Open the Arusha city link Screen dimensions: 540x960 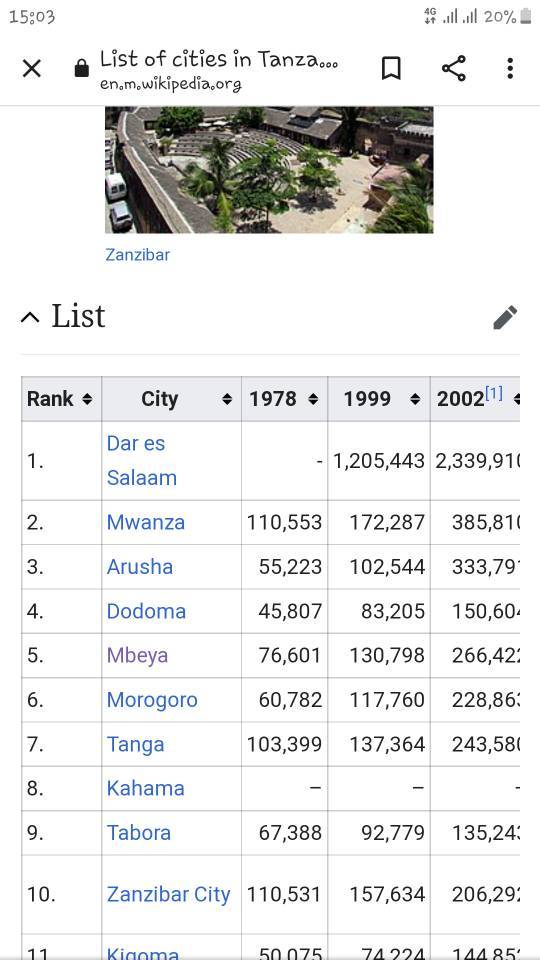[140, 567]
